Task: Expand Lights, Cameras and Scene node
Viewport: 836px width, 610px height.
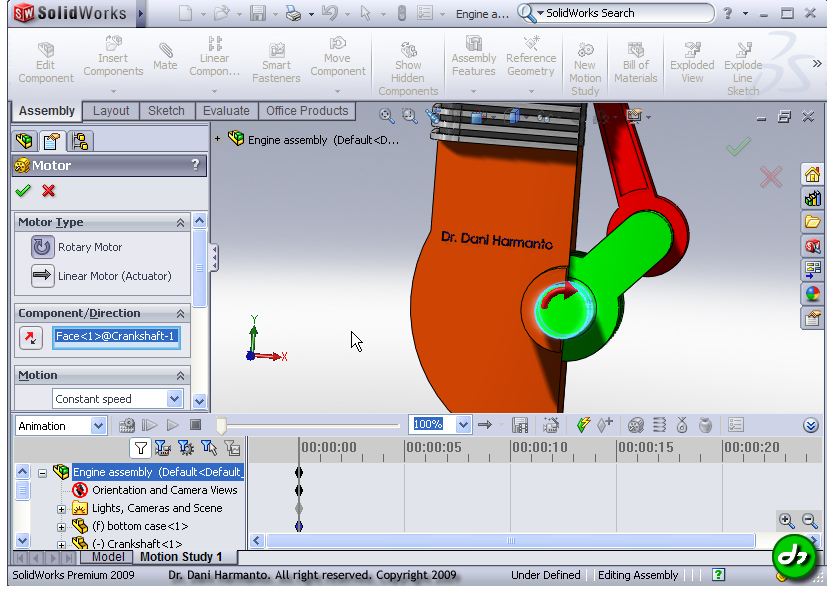Action: tap(61, 509)
